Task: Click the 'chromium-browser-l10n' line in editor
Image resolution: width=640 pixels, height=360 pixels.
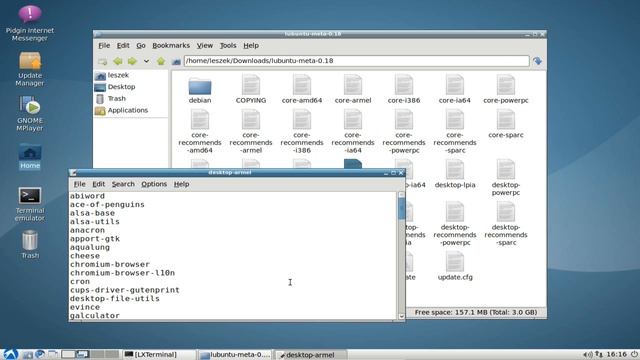Action: [122, 273]
